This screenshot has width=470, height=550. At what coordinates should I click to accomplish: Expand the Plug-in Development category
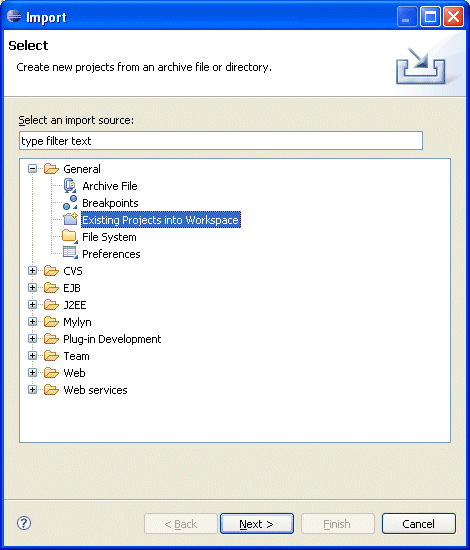coord(32,338)
